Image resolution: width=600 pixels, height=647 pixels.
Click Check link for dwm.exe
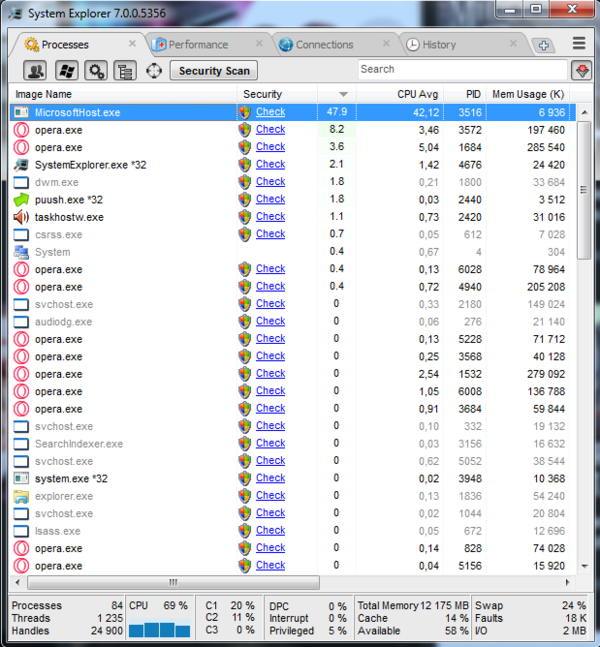click(270, 182)
